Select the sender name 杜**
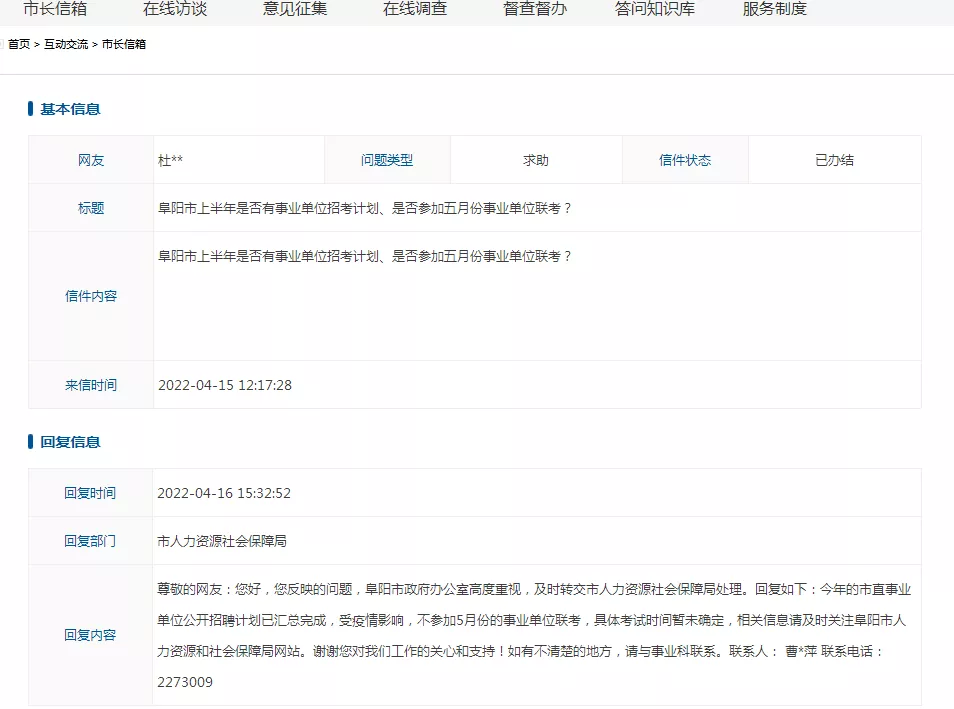 click(x=170, y=160)
